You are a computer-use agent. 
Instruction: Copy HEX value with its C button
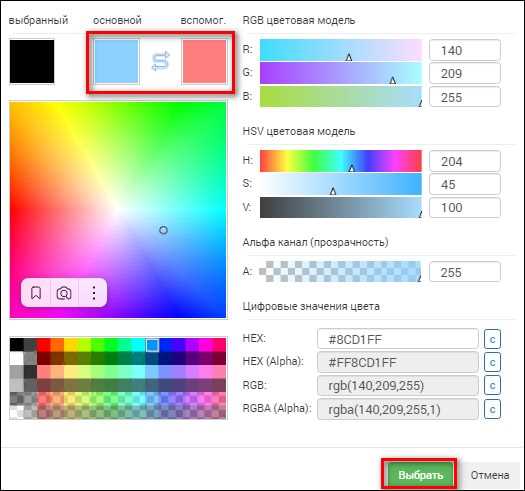492,339
